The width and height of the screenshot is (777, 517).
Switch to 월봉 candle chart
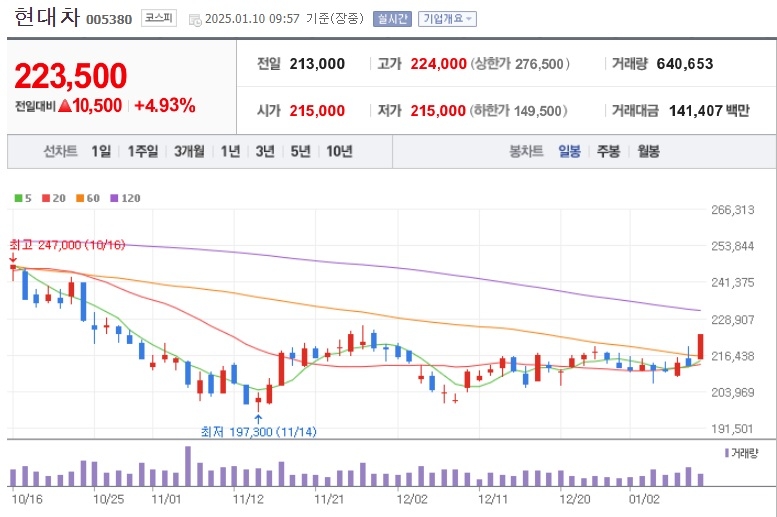click(x=649, y=151)
